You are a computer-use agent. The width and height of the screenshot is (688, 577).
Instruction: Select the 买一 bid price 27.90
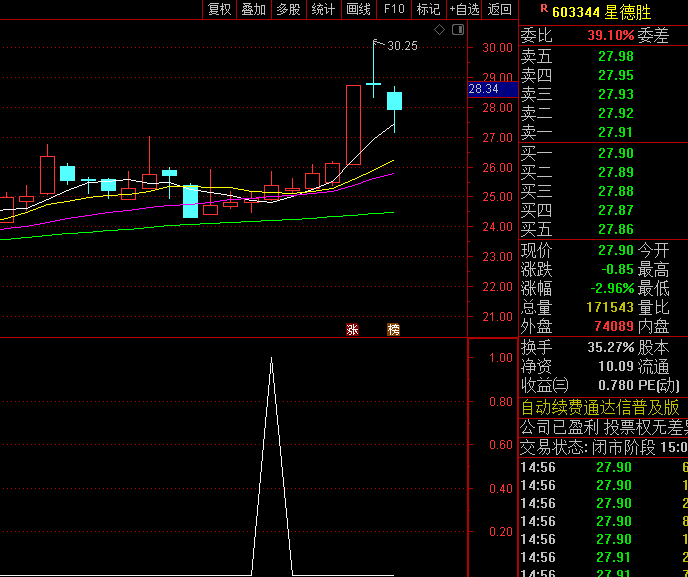[x=615, y=153]
